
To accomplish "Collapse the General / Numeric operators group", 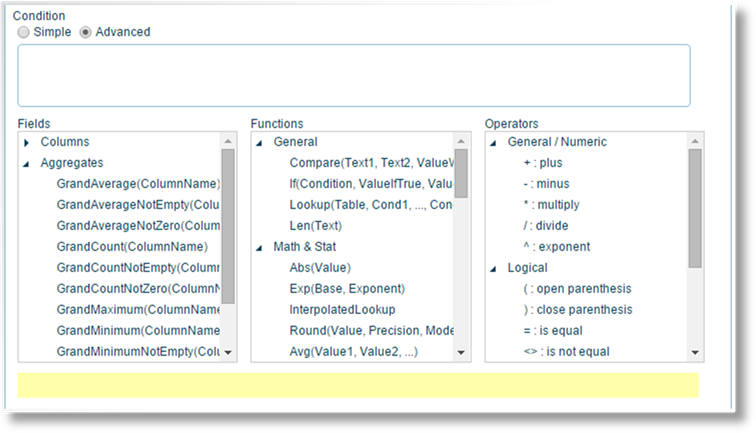I will pyautogui.click(x=493, y=143).
